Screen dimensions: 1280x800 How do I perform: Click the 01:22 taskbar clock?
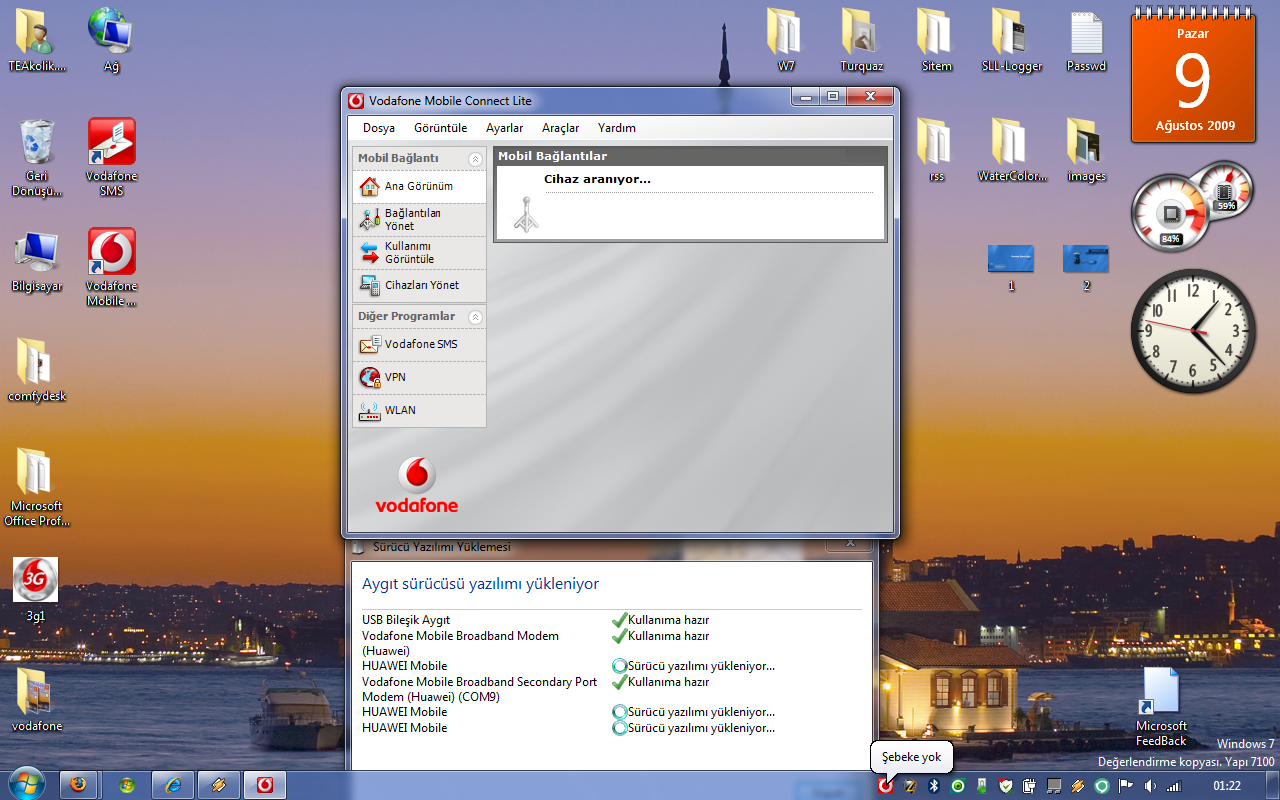1226,786
